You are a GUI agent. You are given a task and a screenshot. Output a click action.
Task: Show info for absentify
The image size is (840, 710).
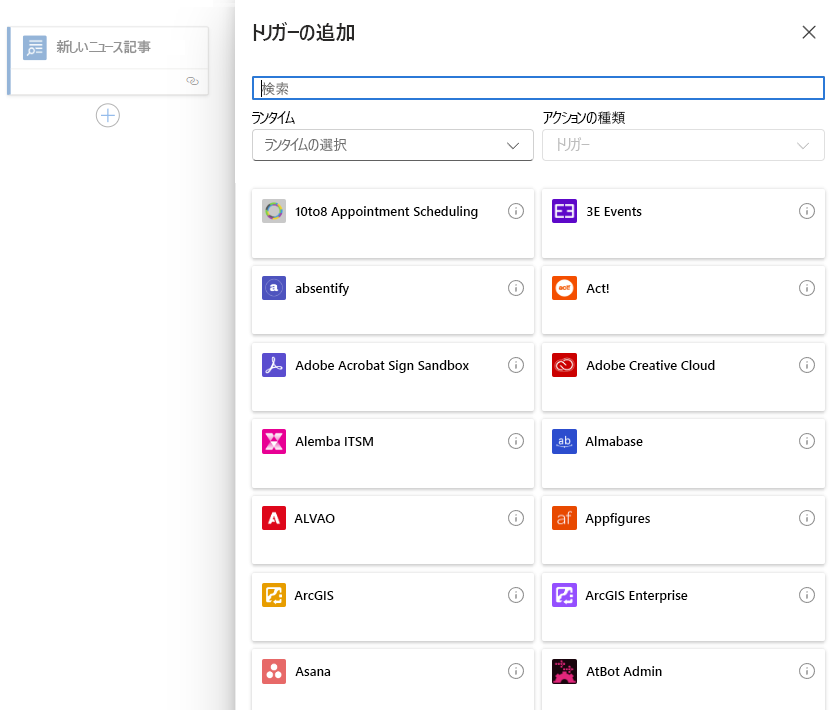pyautogui.click(x=516, y=288)
